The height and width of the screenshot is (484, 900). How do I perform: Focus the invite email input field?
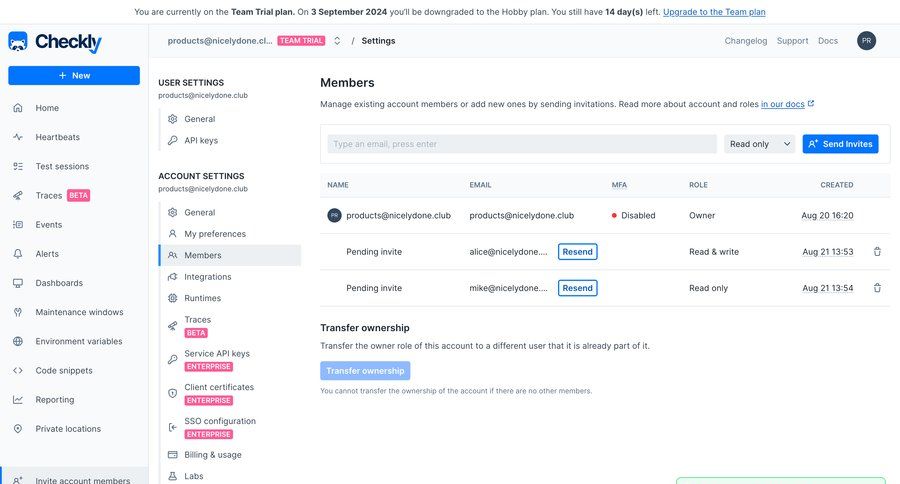click(x=522, y=144)
